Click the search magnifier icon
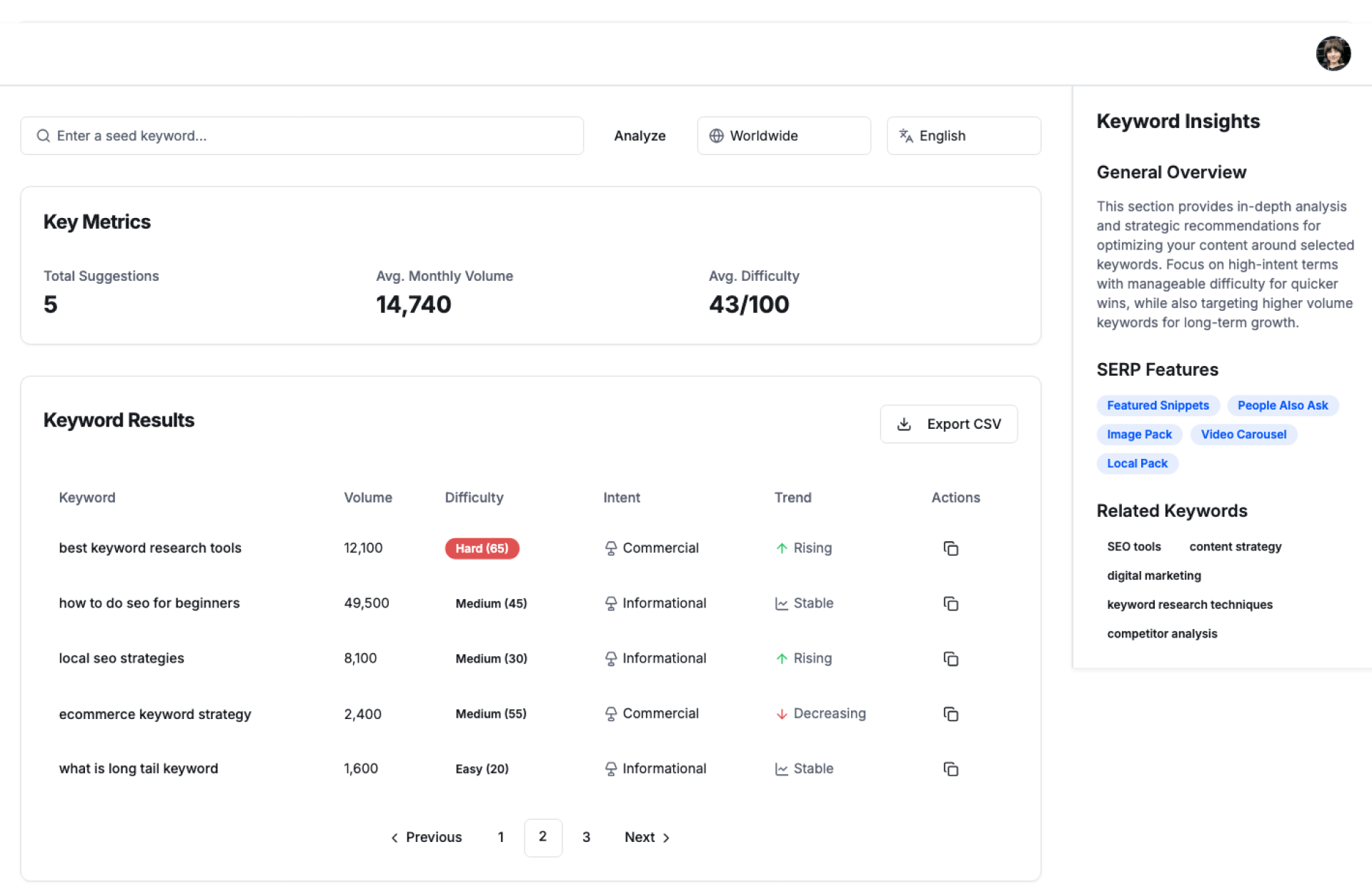 pos(44,136)
